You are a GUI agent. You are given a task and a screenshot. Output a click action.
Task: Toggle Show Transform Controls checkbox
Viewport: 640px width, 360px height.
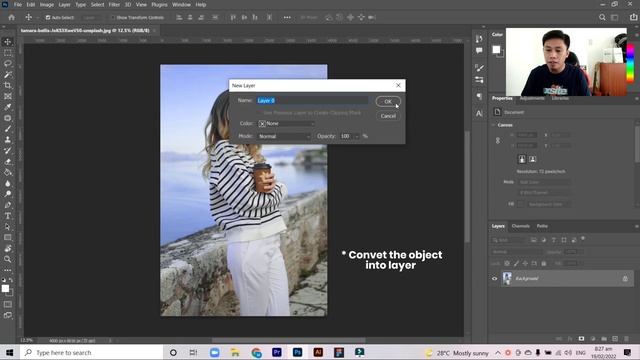113,18
